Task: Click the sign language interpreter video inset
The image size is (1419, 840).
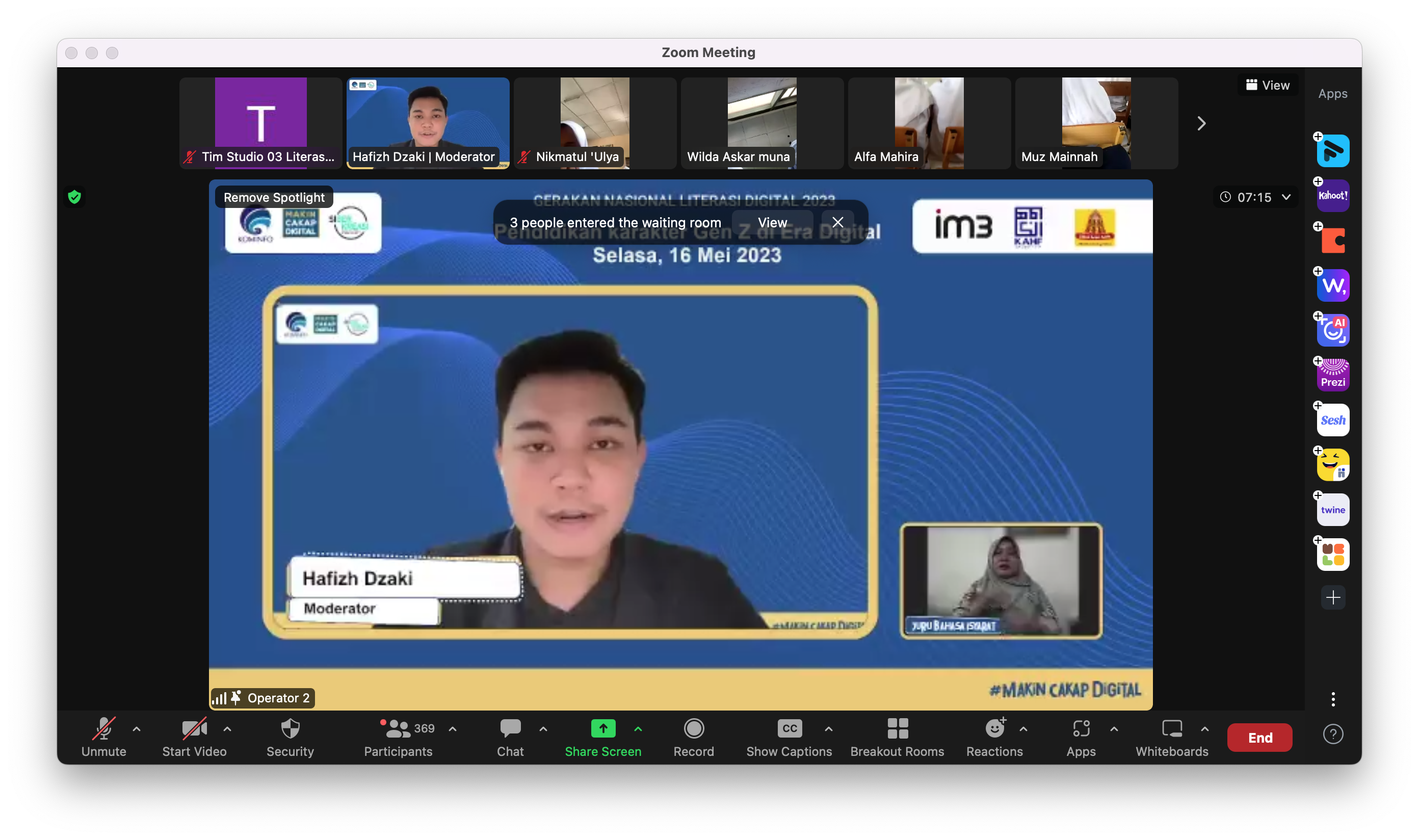Action: [x=1001, y=581]
